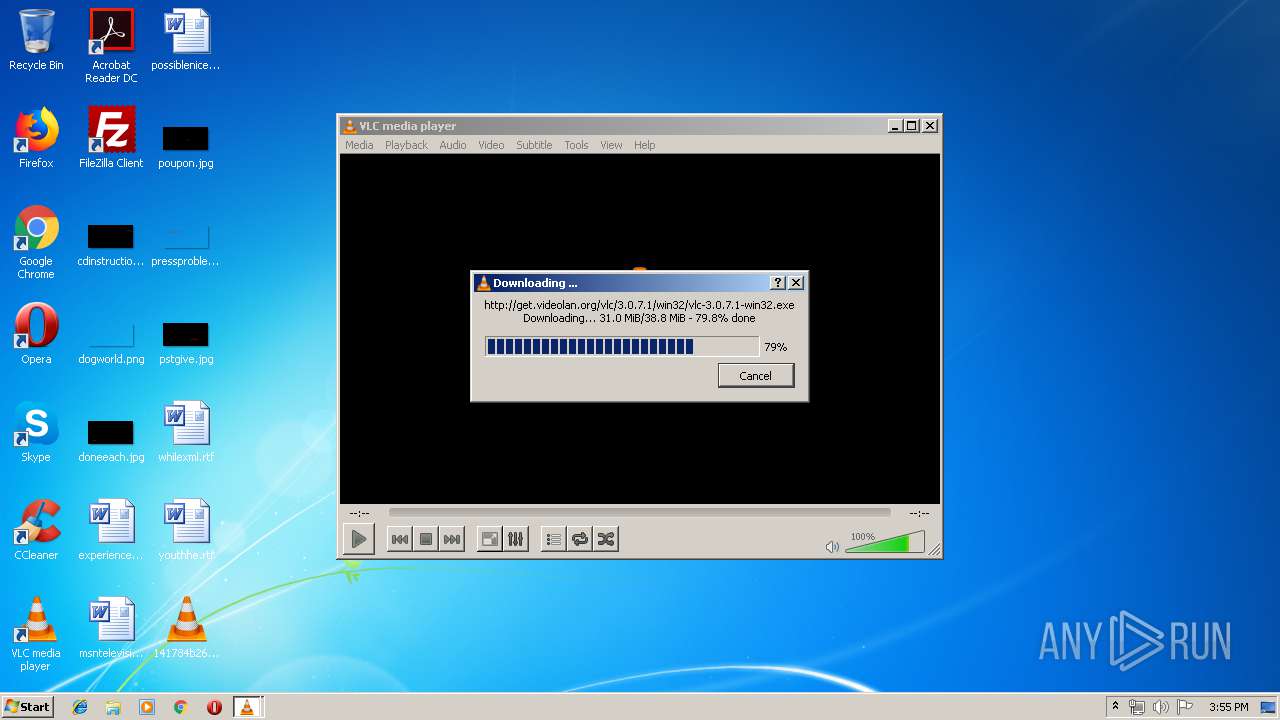
Task: Open the network tray icon
Action: 1137,707
